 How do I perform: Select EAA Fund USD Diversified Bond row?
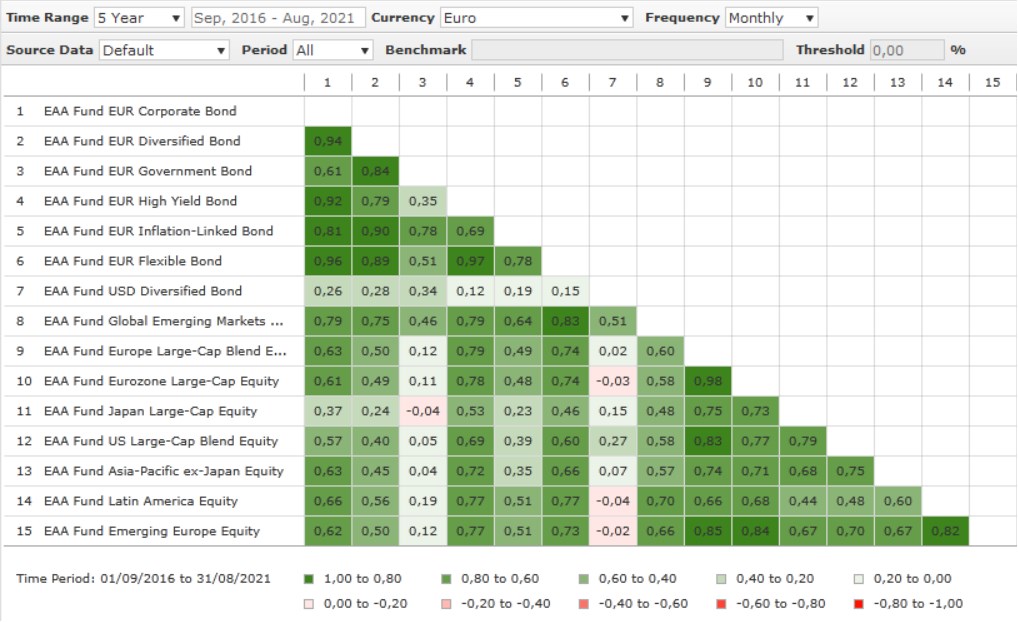point(142,291)
